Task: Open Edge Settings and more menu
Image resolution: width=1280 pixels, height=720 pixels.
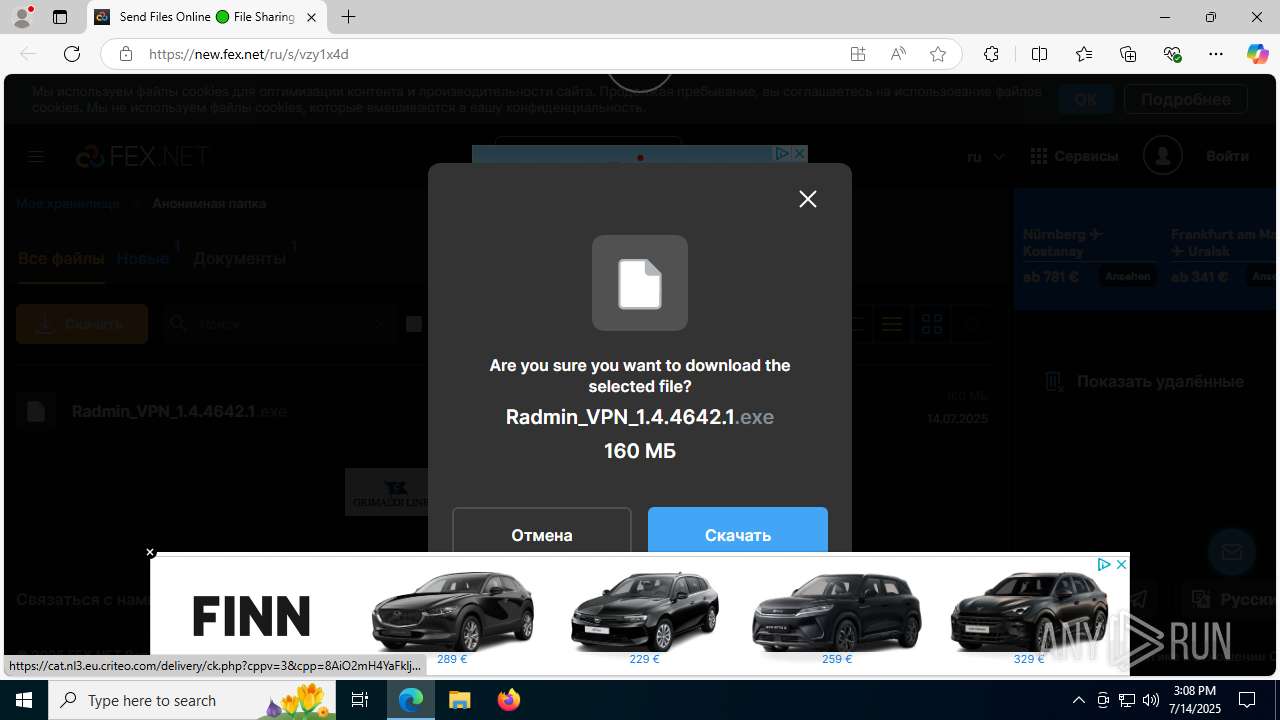Action: pos(1216,54)
